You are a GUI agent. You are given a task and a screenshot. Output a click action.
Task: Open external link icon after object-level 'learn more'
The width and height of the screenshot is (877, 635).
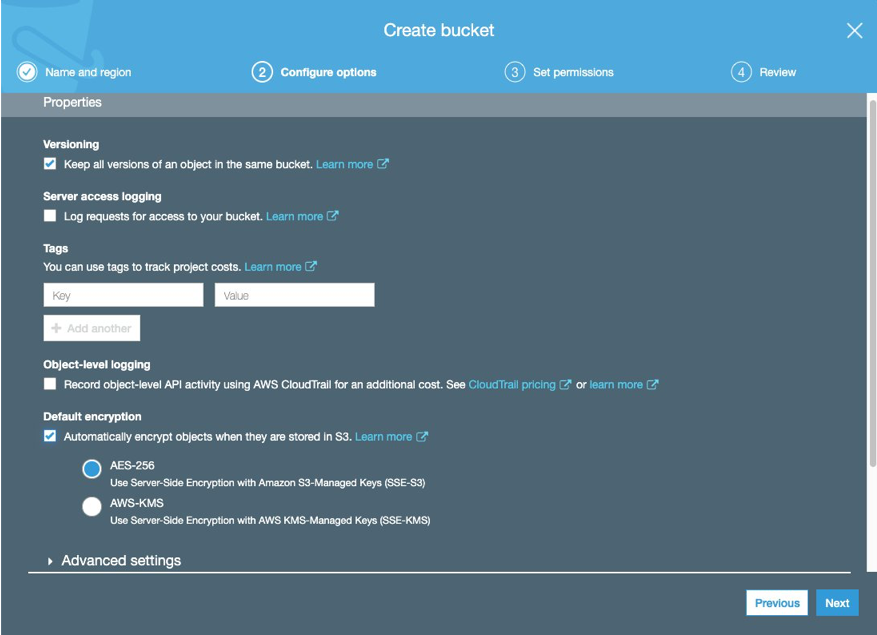coord(653,384)
